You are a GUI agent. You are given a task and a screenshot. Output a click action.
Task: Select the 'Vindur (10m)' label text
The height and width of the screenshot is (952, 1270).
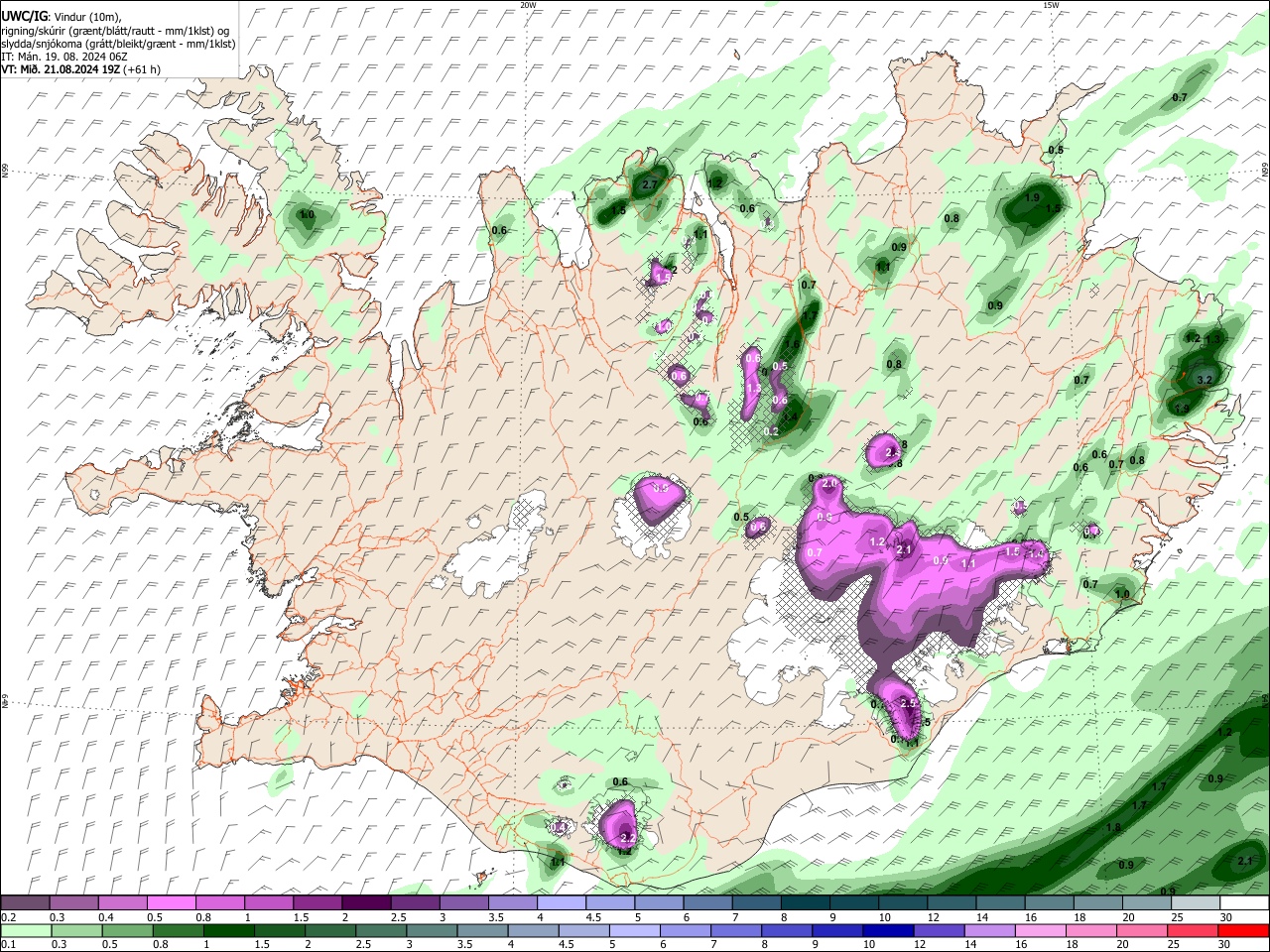tap(87, 16)
